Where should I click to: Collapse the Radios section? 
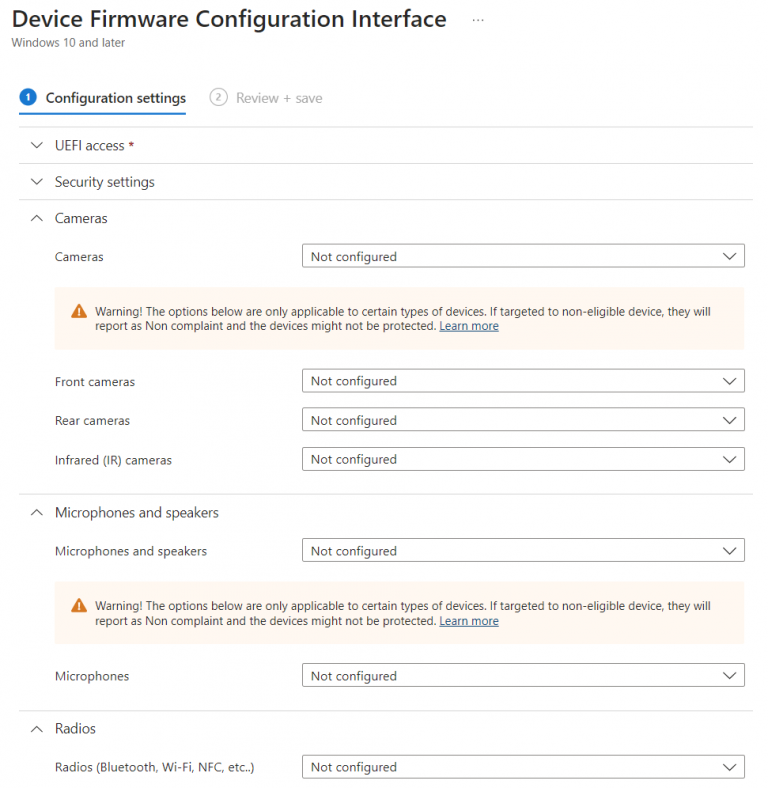pos(37,729)
